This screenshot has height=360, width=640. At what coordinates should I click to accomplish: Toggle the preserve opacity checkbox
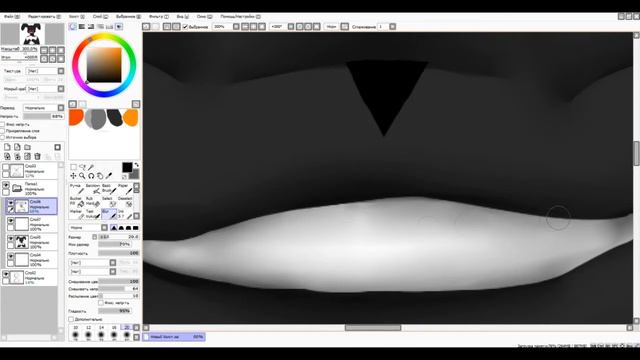pos(3,124)
